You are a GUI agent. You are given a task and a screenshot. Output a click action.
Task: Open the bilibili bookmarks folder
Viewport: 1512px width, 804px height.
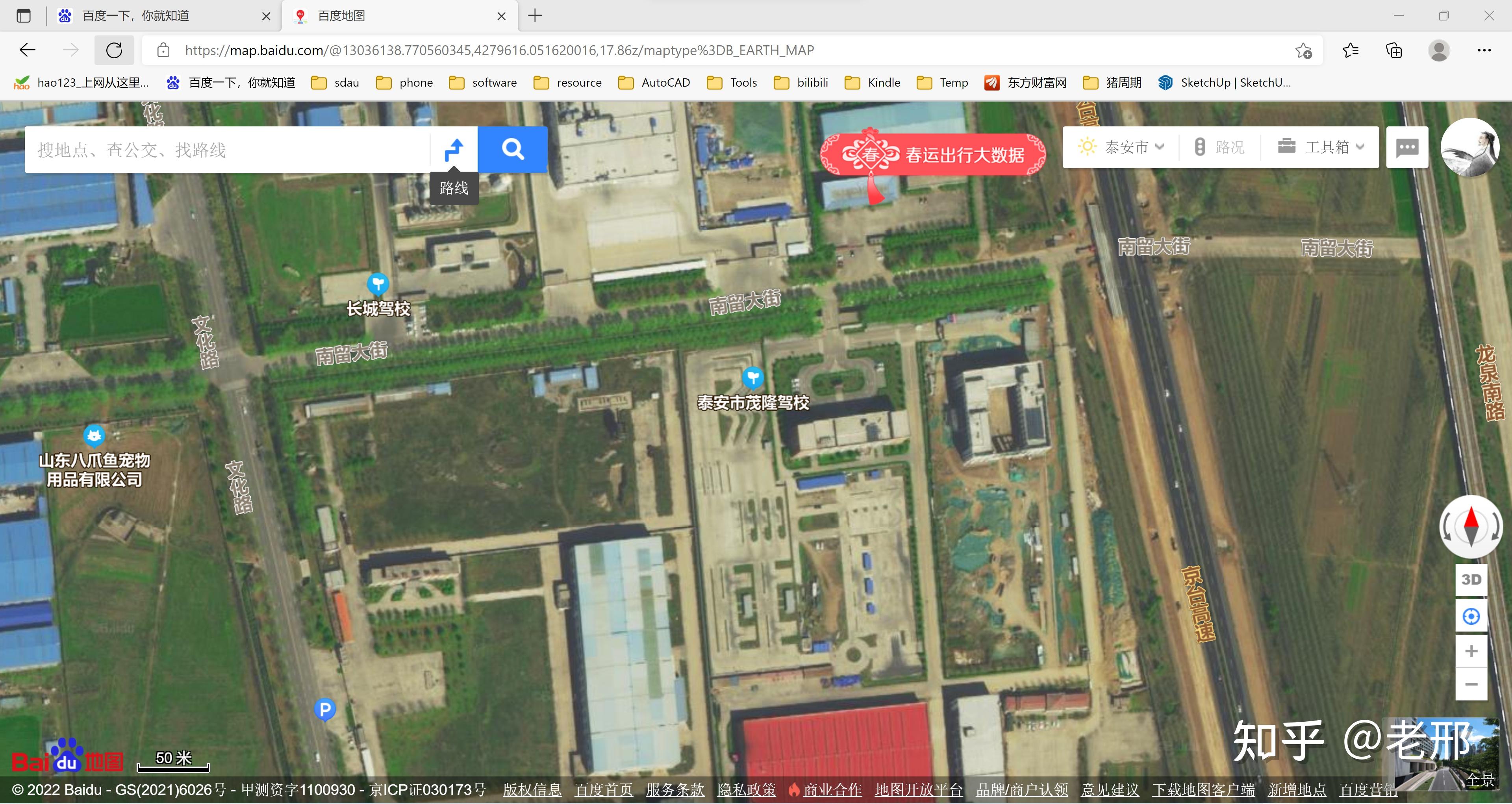pyautogui.click(x=800, y=83)
